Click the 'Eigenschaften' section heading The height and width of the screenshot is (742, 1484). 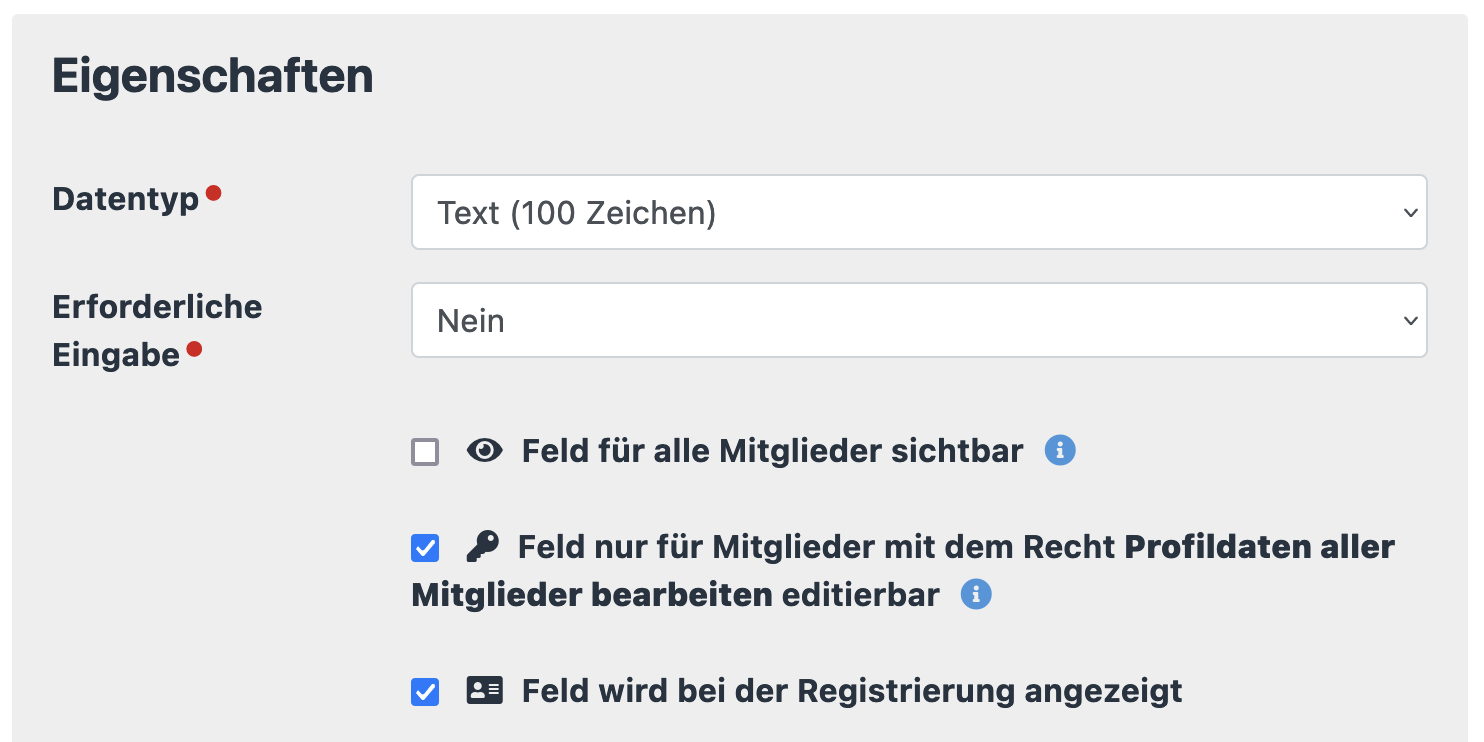[x=213, y=77]
